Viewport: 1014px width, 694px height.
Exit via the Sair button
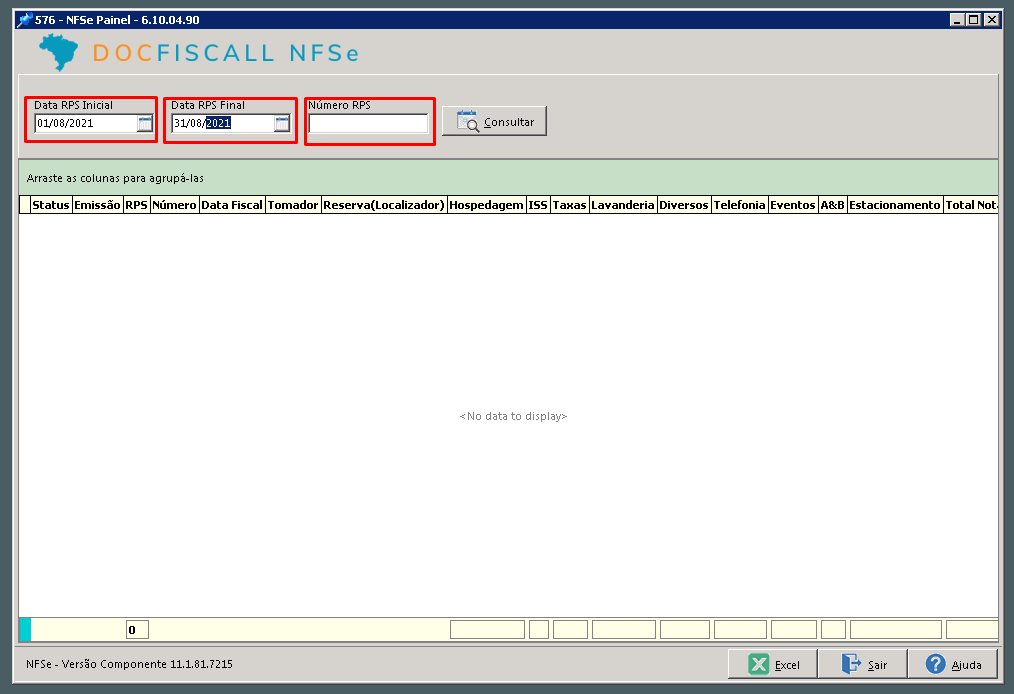click(863, 664)
